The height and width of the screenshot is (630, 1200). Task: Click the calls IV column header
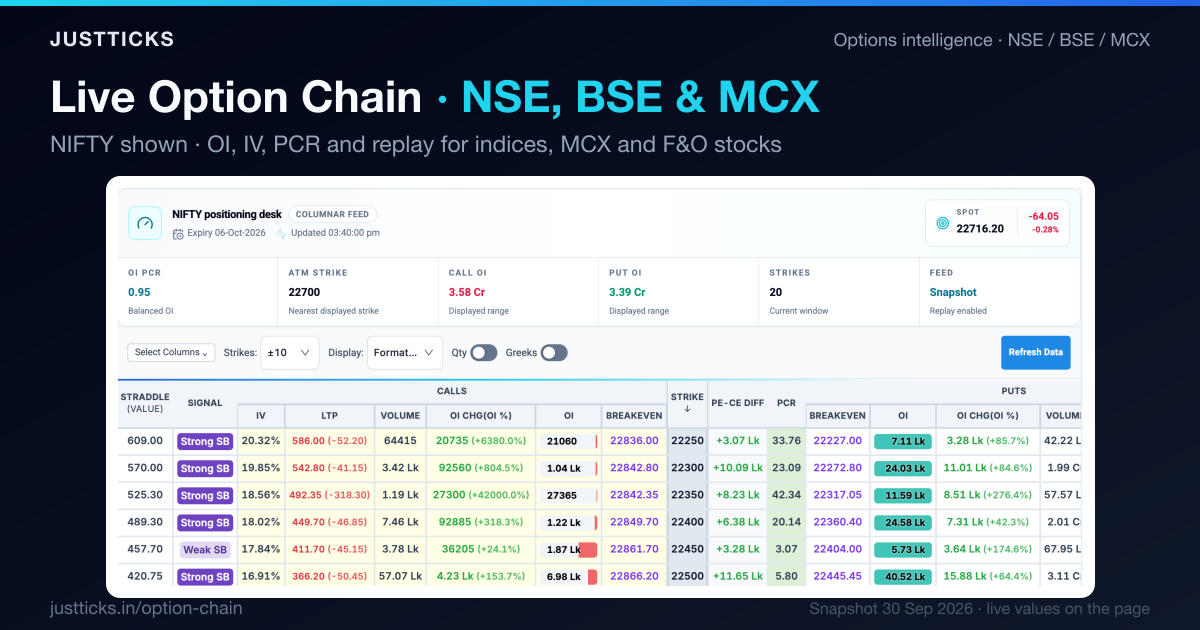coord(261,415)
